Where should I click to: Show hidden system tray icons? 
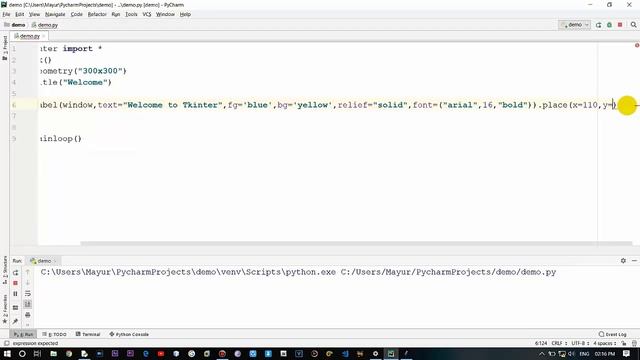tap(542, 354)
